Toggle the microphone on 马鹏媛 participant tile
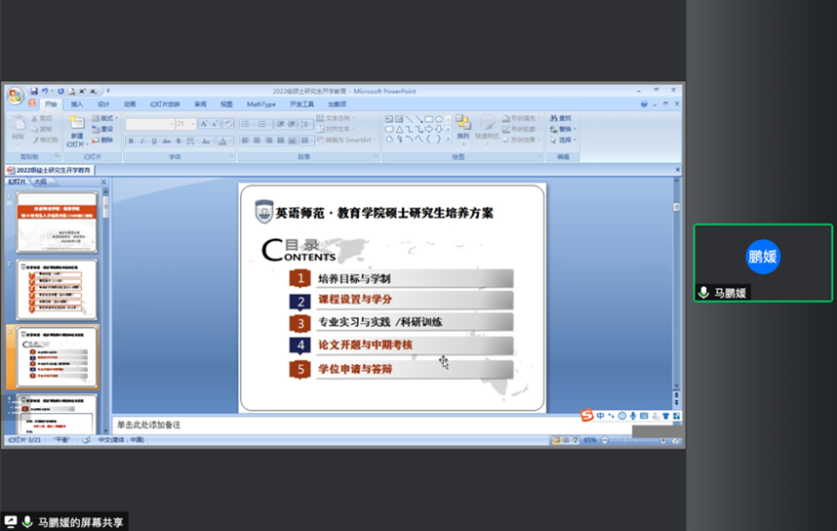 point(704,293)
